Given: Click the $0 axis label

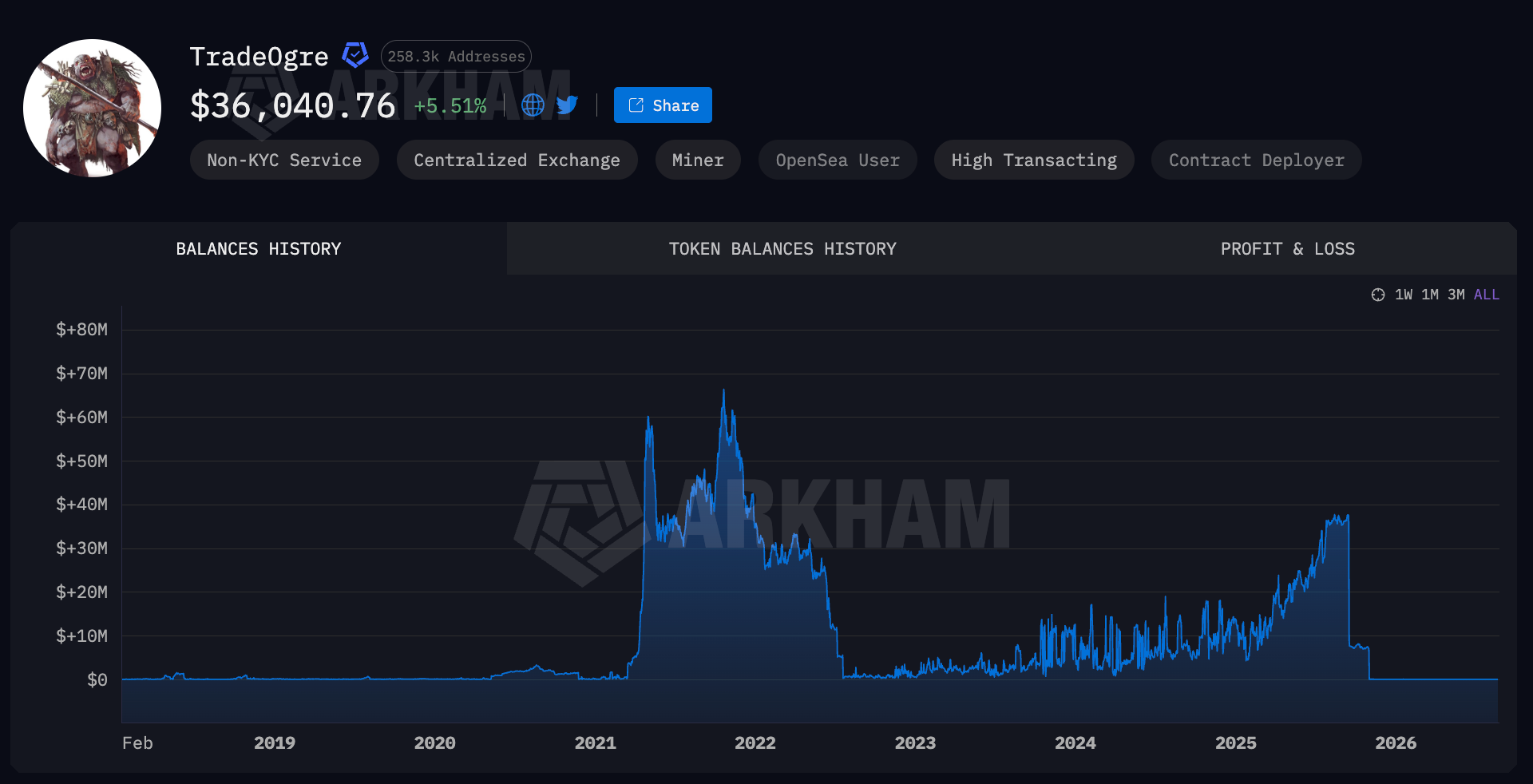Looking at the screenshot, I should tap(97, 679).
